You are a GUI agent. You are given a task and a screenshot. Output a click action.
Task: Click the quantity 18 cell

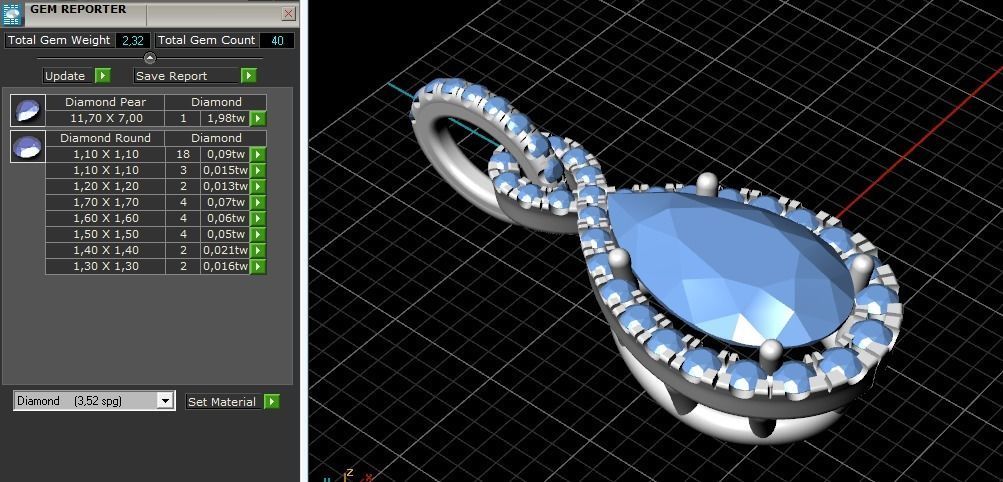pyautogui.click(x=183, y=154)
